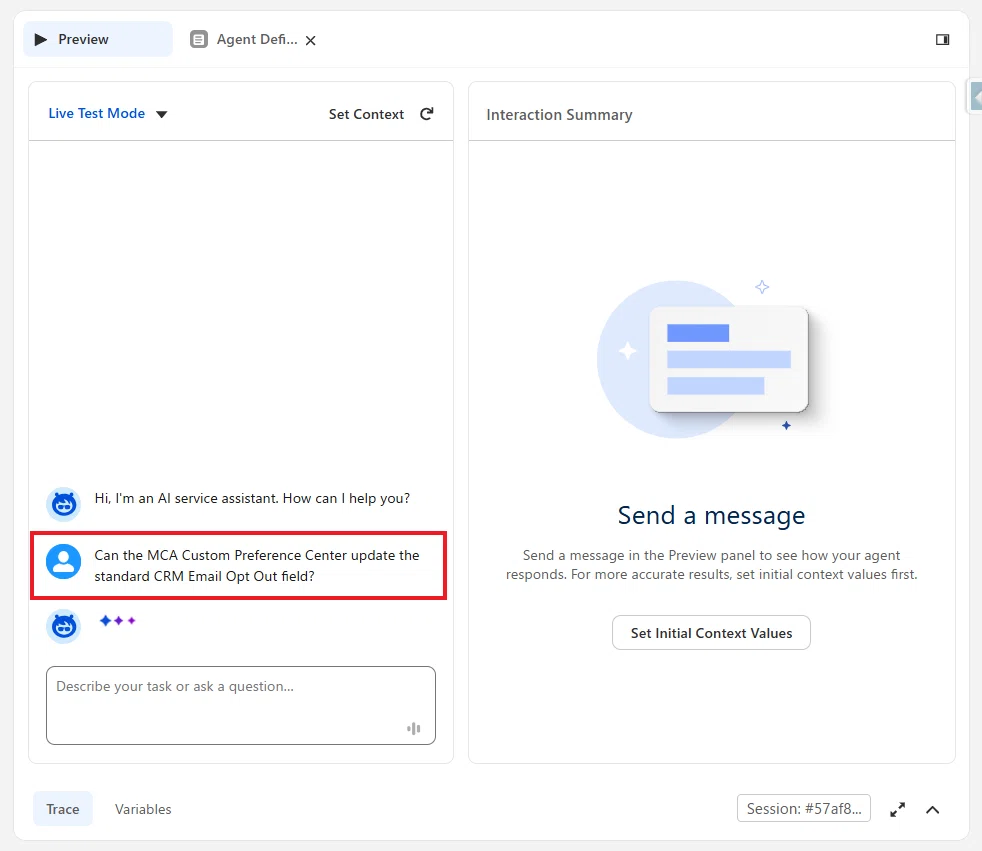
Task: Switch to the Variables tab
Action: (x=143, y=809)
